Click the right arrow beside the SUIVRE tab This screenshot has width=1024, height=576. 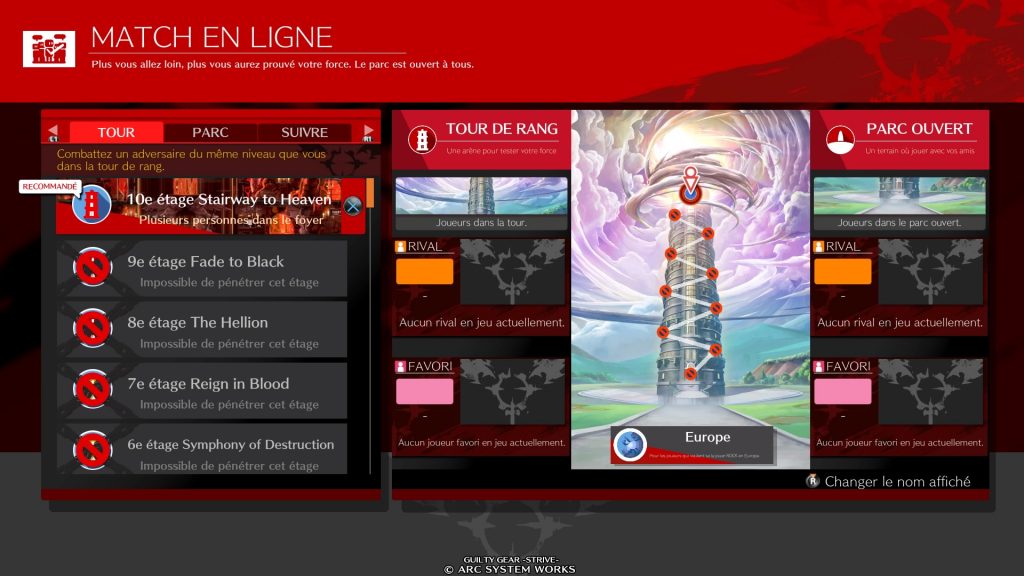pyautogui.click(x=368, y=132)
